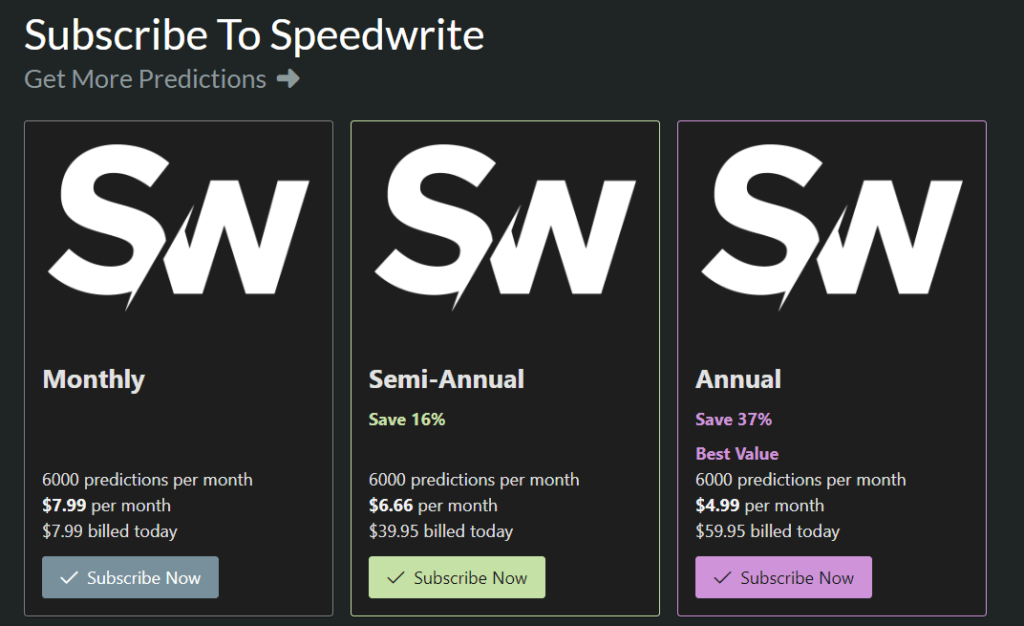Open the Get More Predictions link
Image resolution: width=1024 pixels, height=626 pixels.
[144, 79]
